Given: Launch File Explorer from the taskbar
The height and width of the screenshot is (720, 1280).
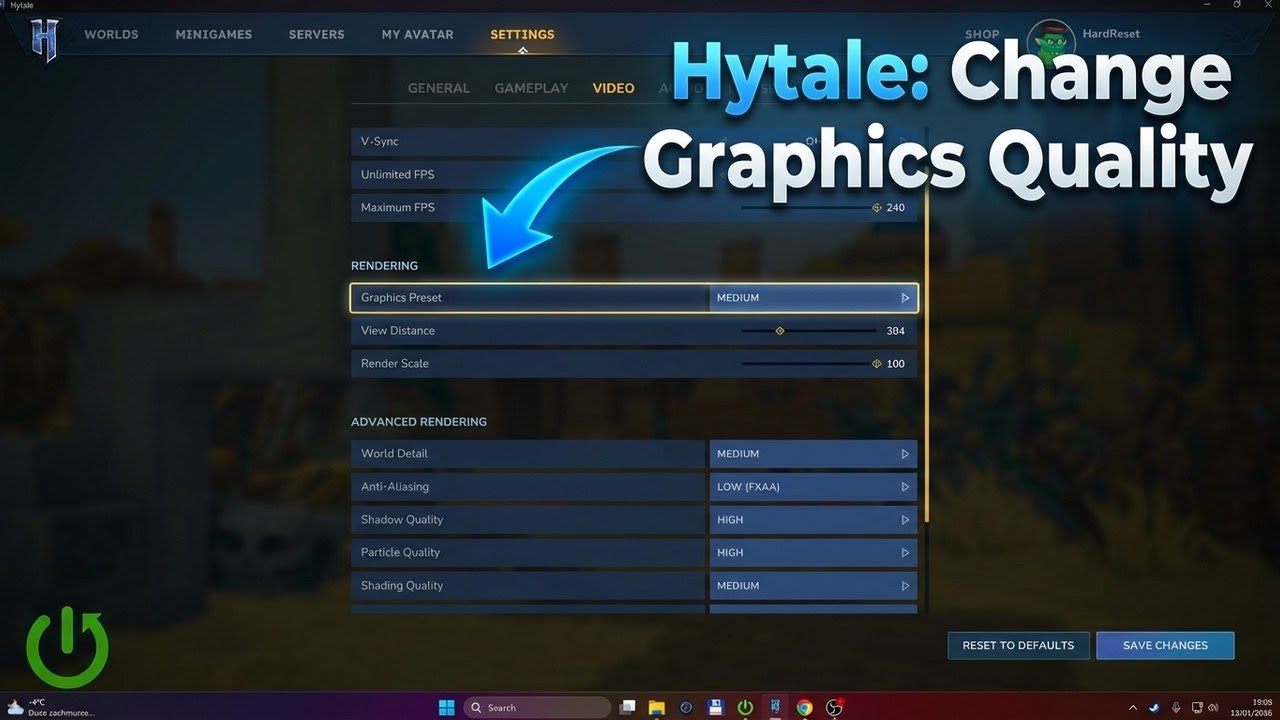Looking at the screenshot, I should [x=657, y=707].
